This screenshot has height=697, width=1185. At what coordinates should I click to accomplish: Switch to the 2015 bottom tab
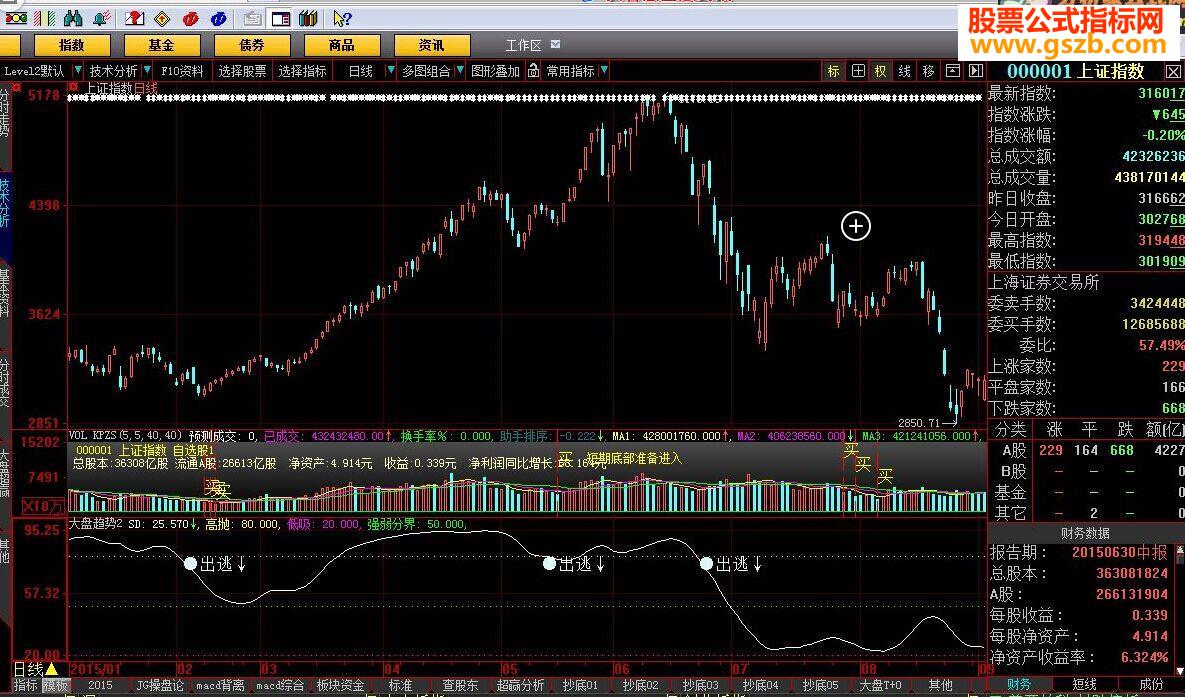100,685
